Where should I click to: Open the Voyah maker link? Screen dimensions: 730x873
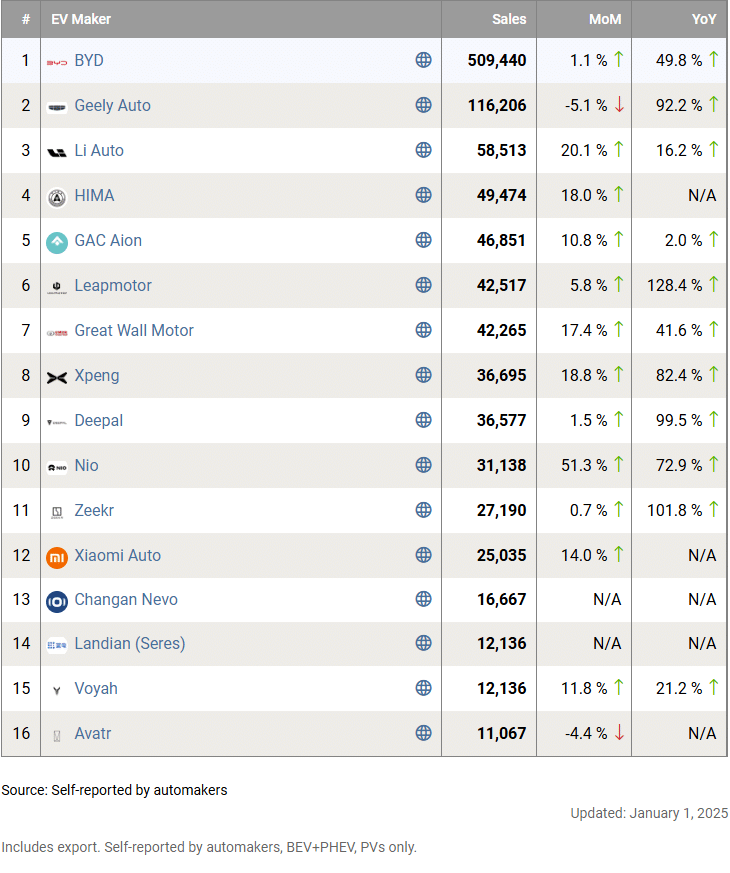coord(96,688)
